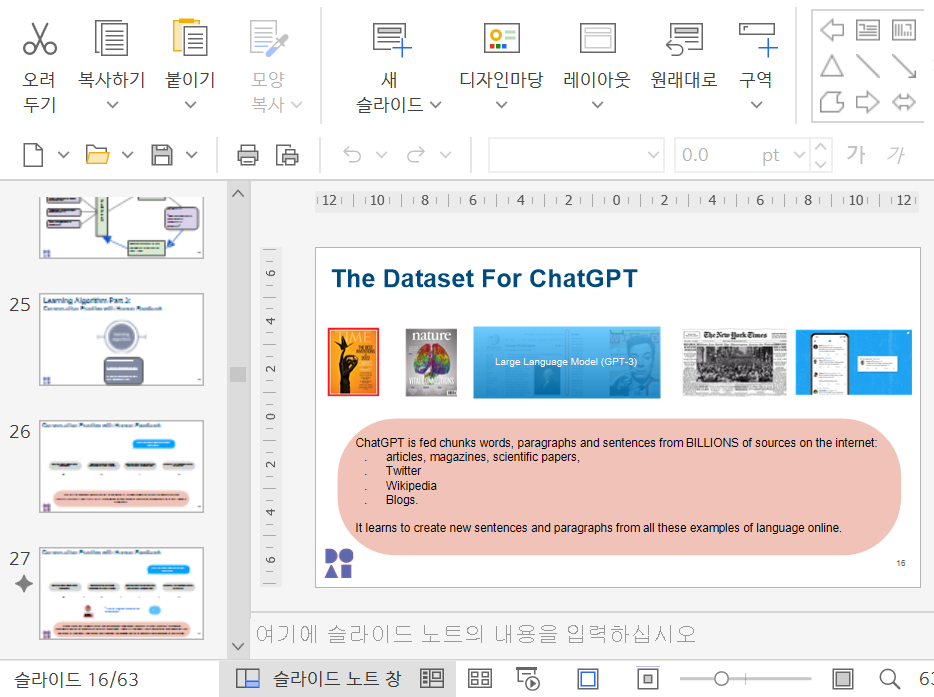Viewport: 934px width, 697px height.
Task: Click the Undo arrow icon
Action: click(x=353, y=155)
